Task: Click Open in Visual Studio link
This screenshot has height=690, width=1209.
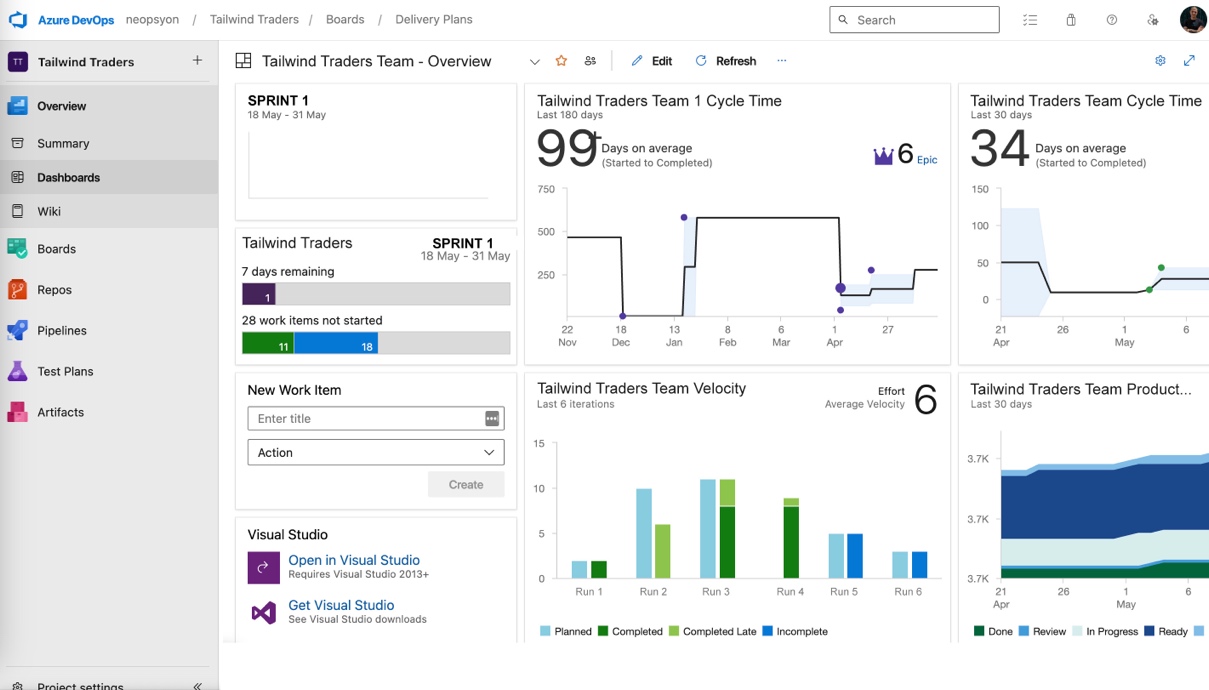Action: click(x=354, y=559)
